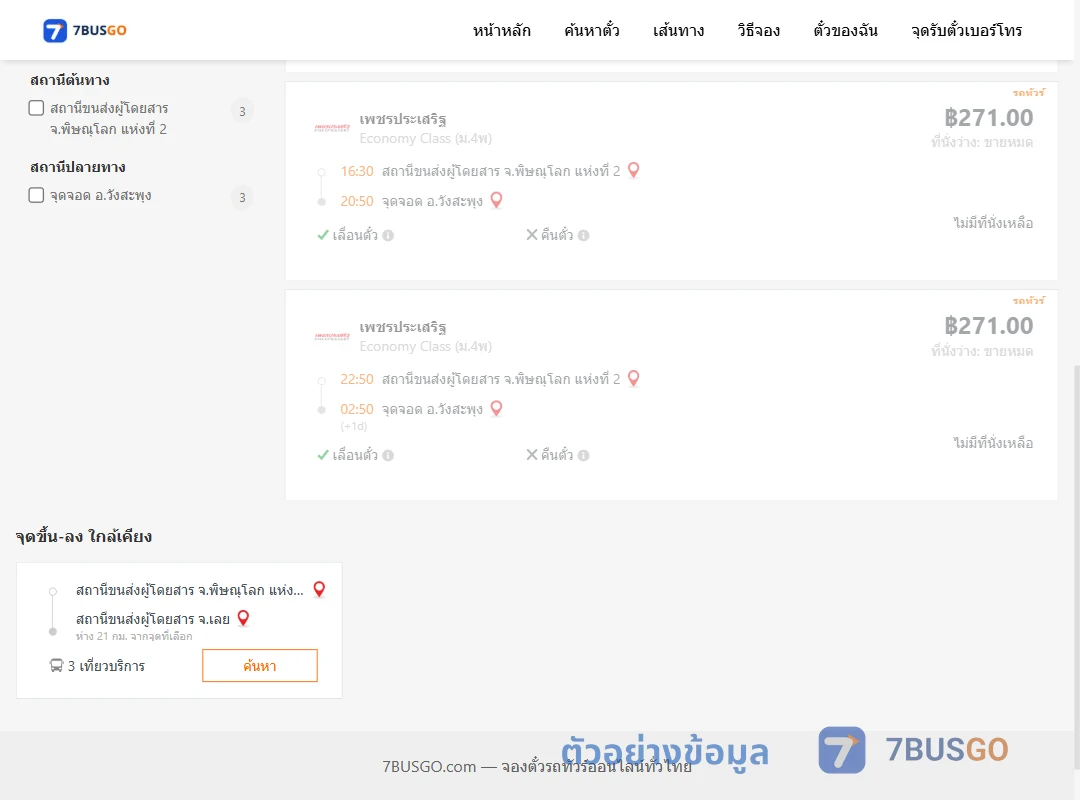Screen dimensions: 1080x800
Task: Click สถานีขนส่งผู้โดยสาร จ.เลย station name
Action: click(x=153, y=619)
